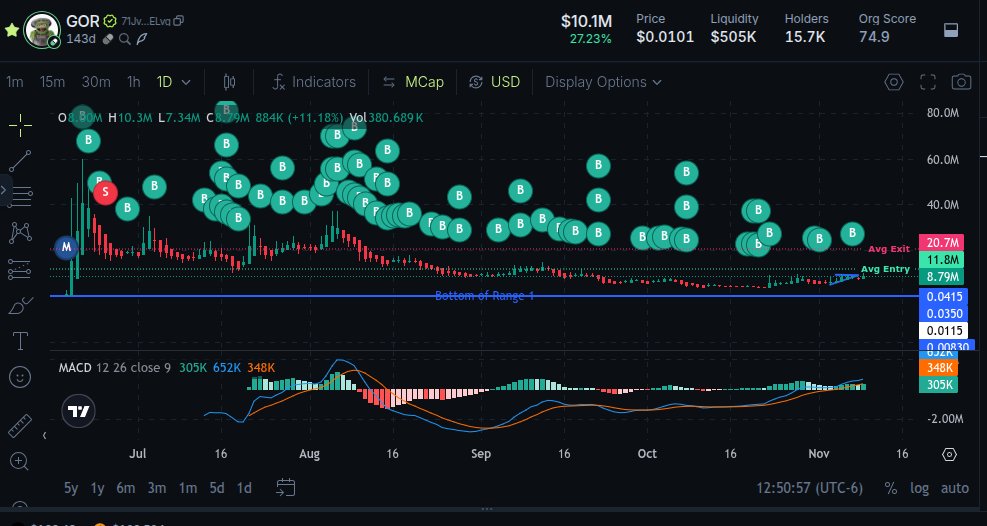Toggle log scale mode
Screen dimensions: 987x526
point(920,488)
